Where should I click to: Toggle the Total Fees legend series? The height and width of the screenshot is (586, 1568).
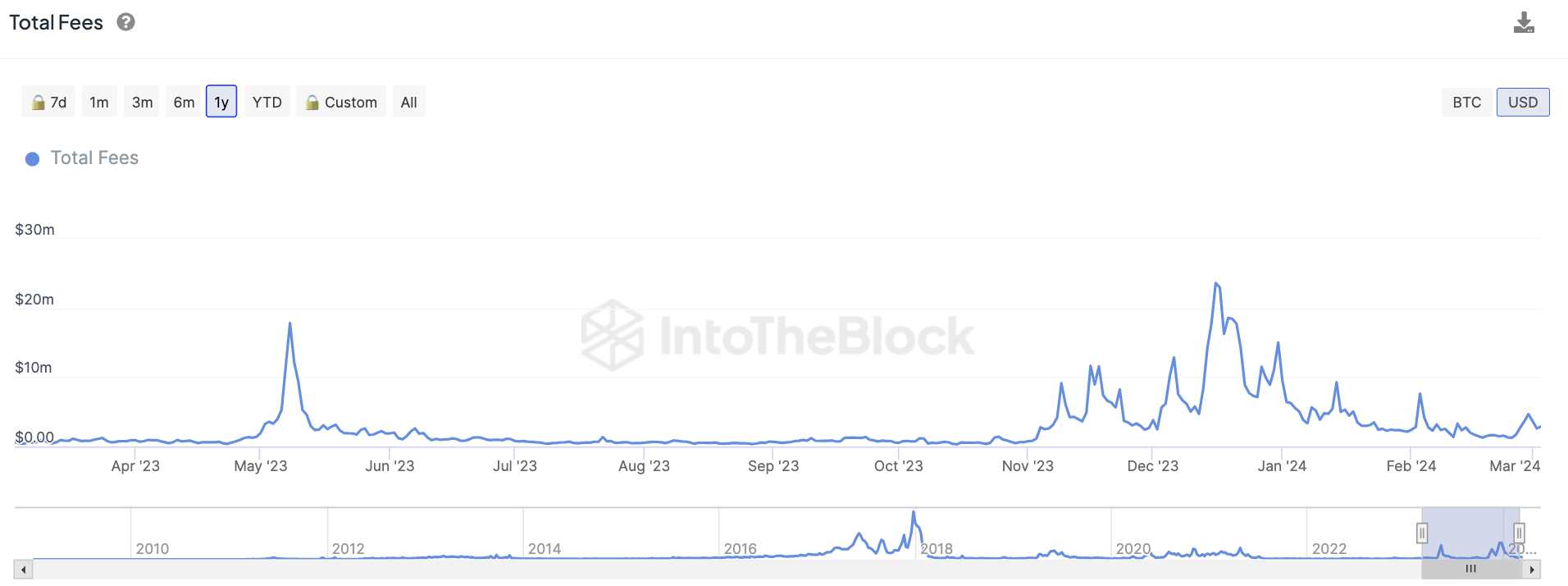[x=94, y=158]
